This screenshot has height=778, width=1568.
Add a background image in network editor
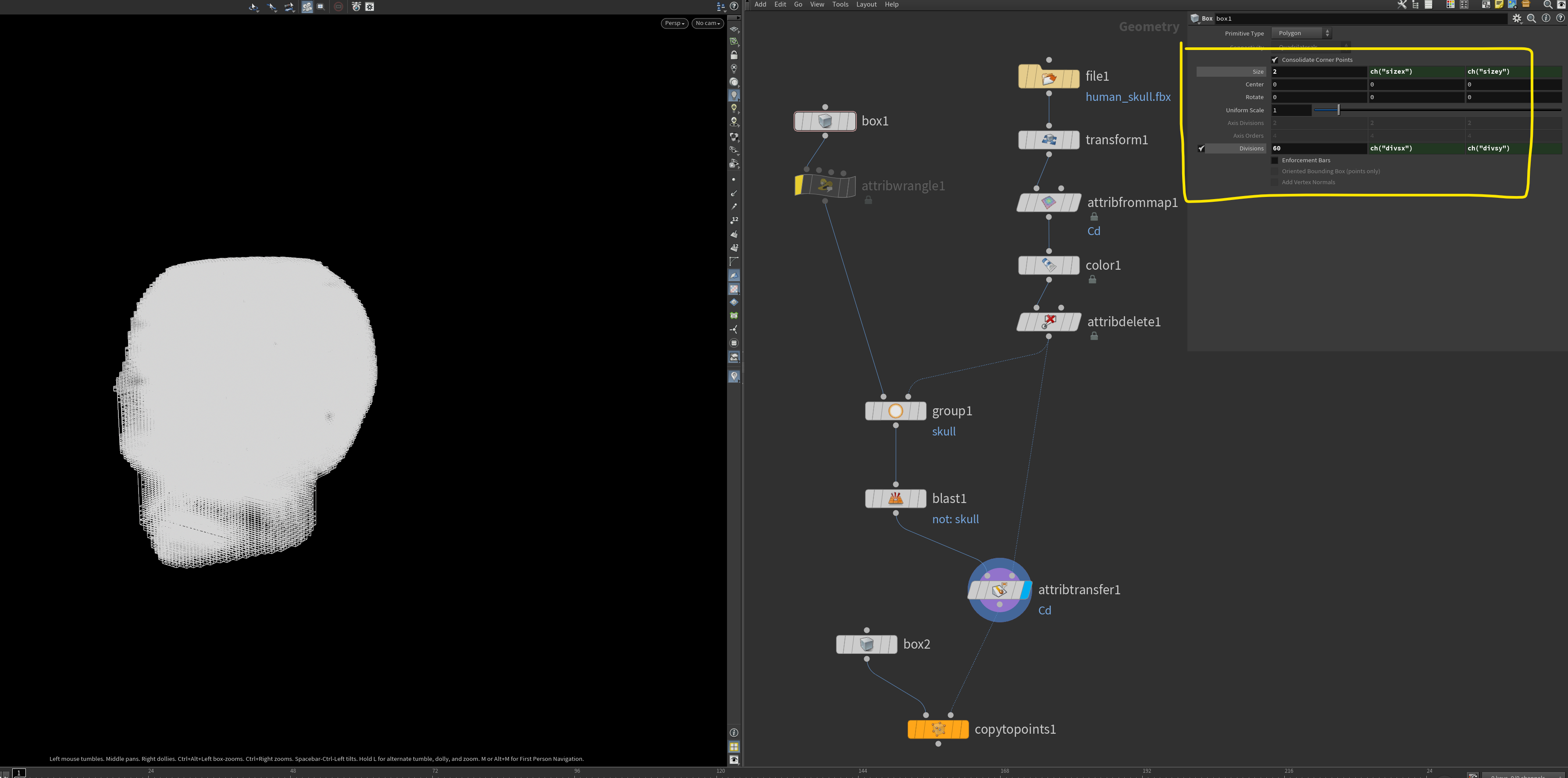click(x=1513, y=4)
